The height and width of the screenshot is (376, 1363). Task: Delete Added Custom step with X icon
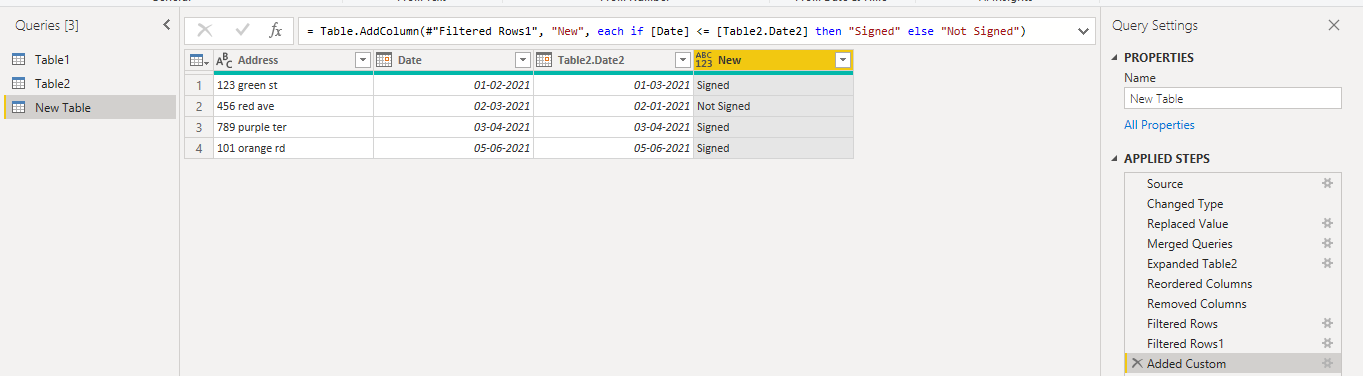click(x=1137, y=364)
